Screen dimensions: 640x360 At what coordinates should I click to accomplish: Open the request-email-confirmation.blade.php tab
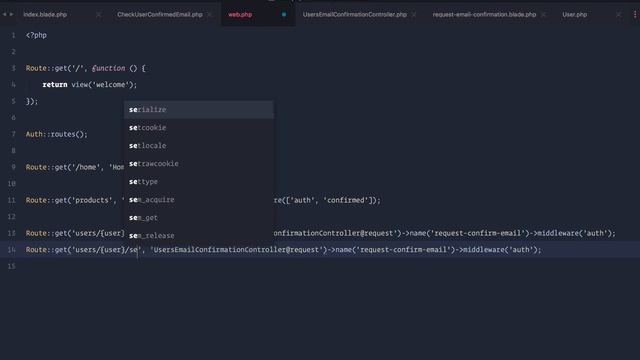pyautogui.click(x=484, y=15)
